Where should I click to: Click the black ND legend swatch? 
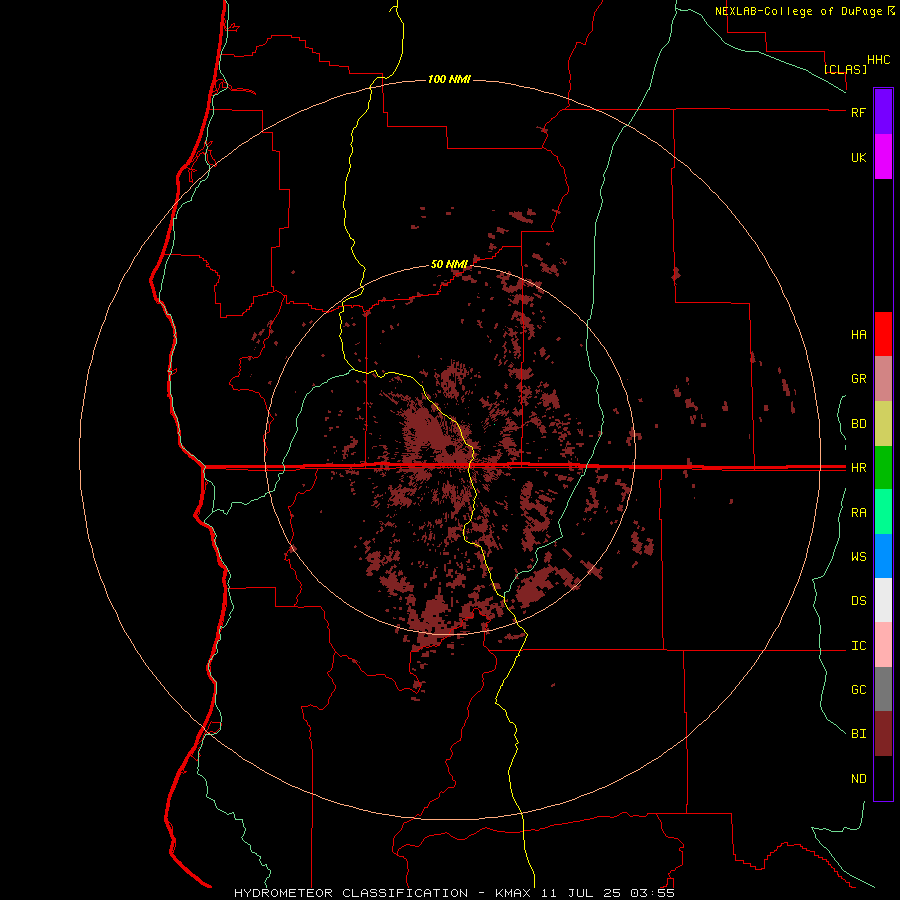click(x=883, y=778)
